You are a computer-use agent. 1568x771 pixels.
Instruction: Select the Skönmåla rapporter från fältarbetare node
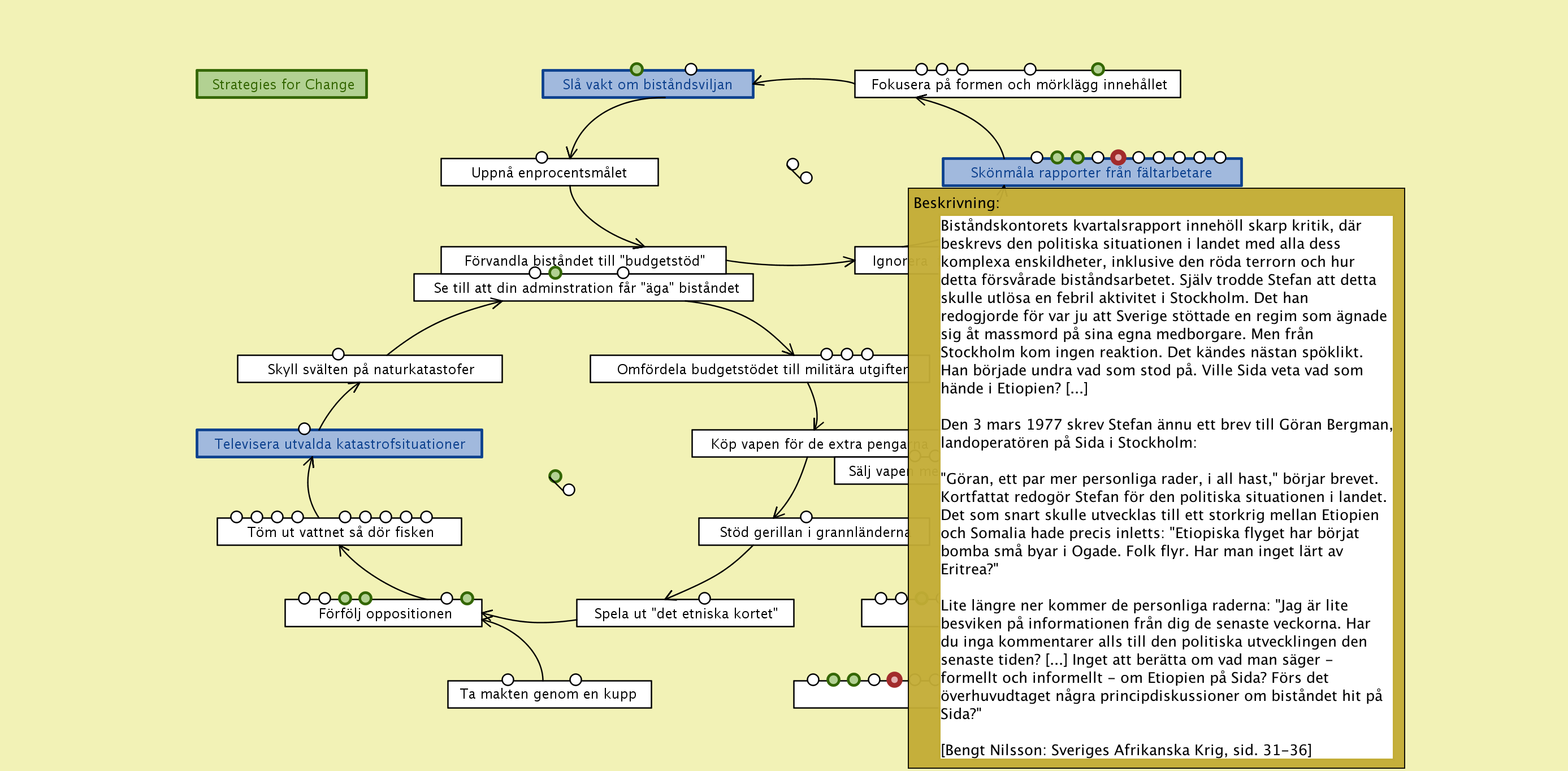pos(1091,173)
